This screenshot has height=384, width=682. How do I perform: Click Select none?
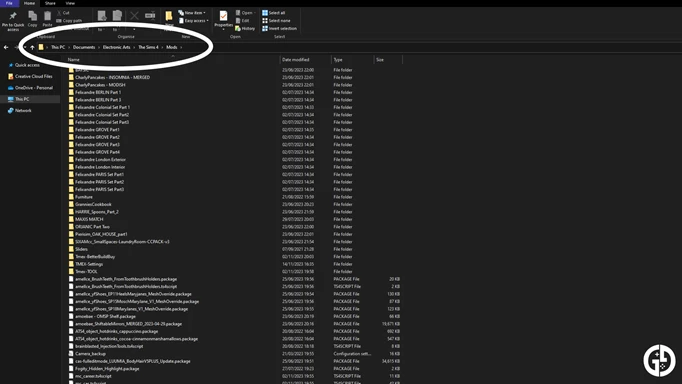[276, 20]
